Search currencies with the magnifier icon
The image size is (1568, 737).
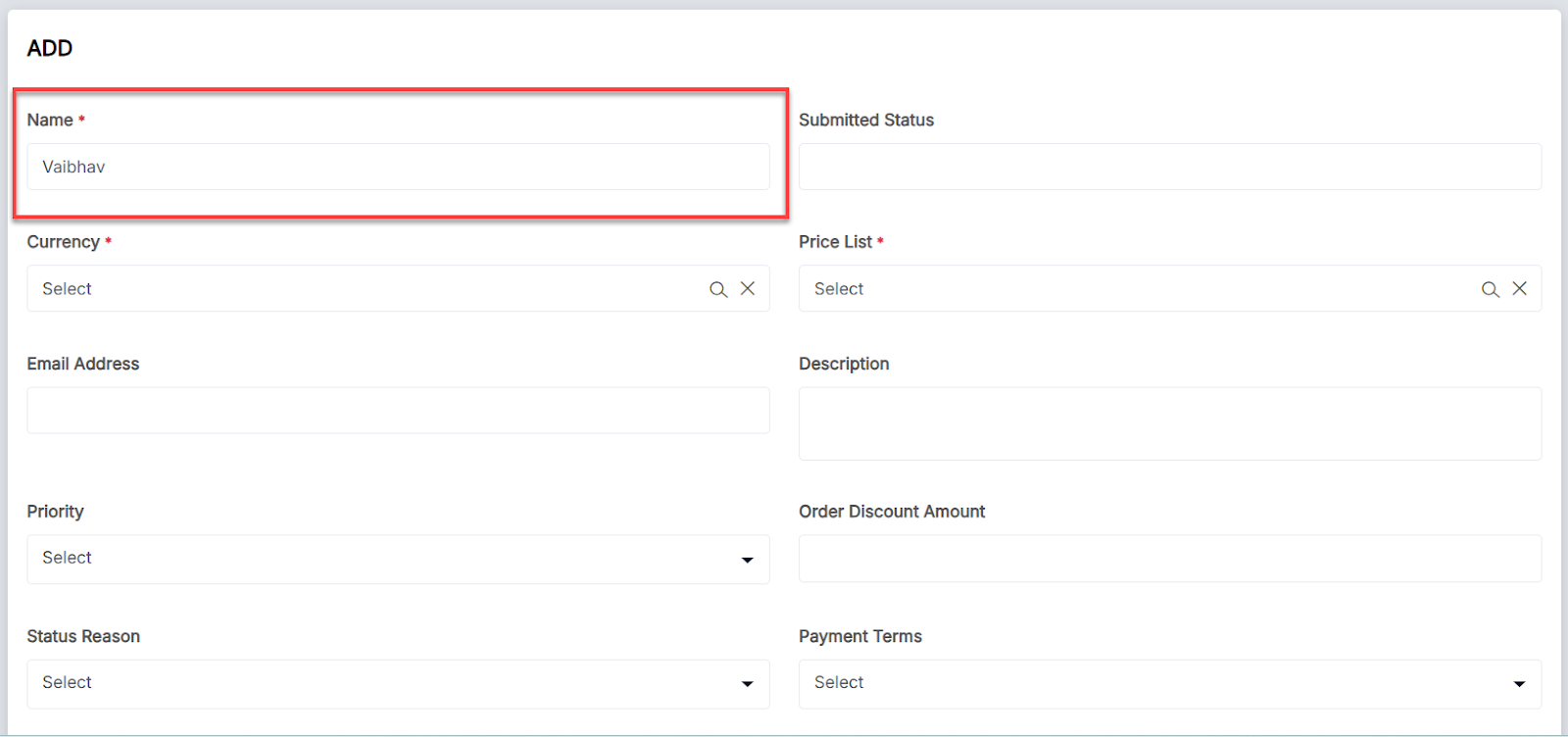tap(718, 289)
